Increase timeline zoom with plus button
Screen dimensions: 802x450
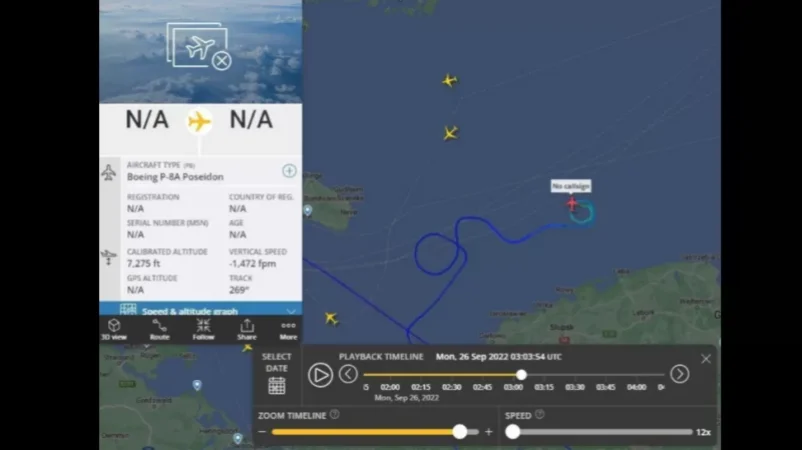[488, 432]
